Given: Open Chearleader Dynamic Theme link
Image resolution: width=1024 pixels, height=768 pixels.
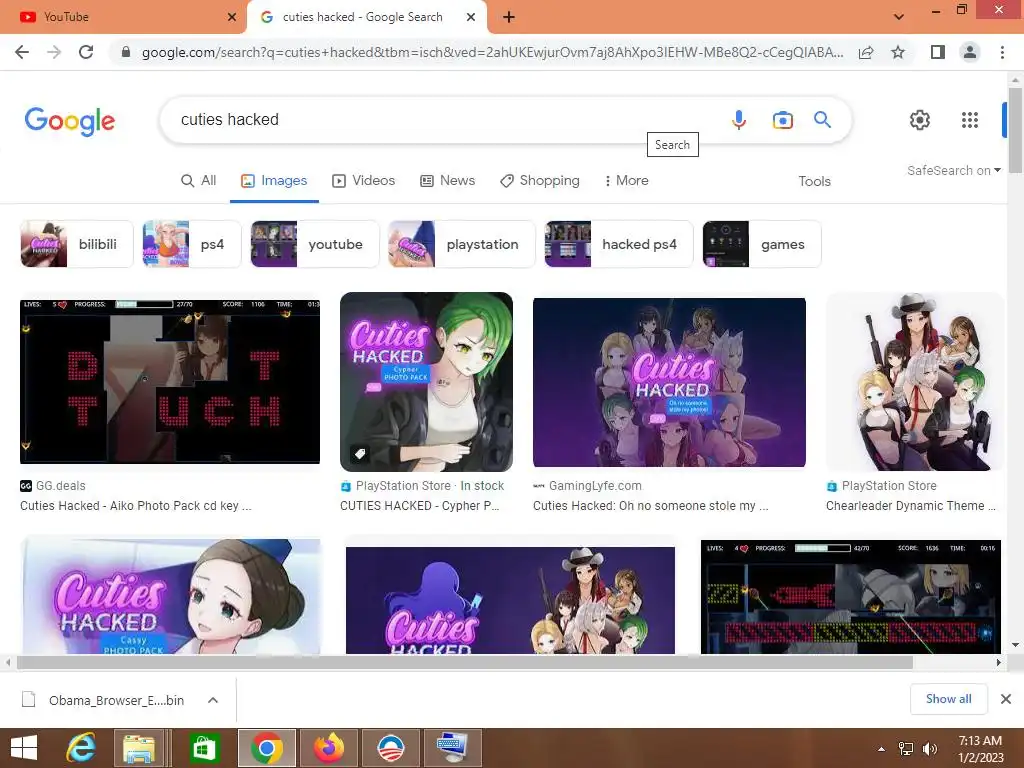Looking at the screenshot, I should point(910,506).
